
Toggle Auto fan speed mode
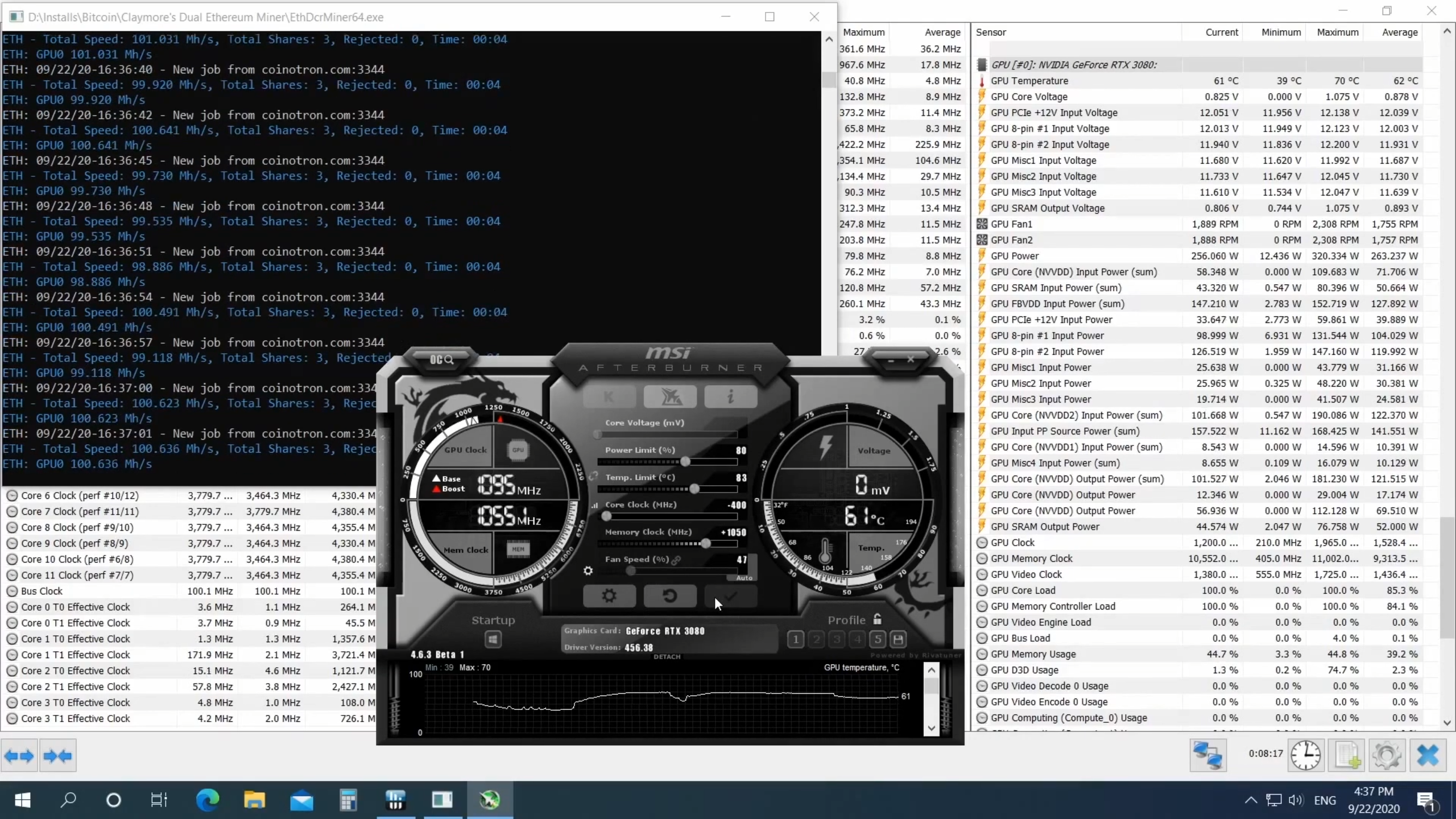[744, 578]
